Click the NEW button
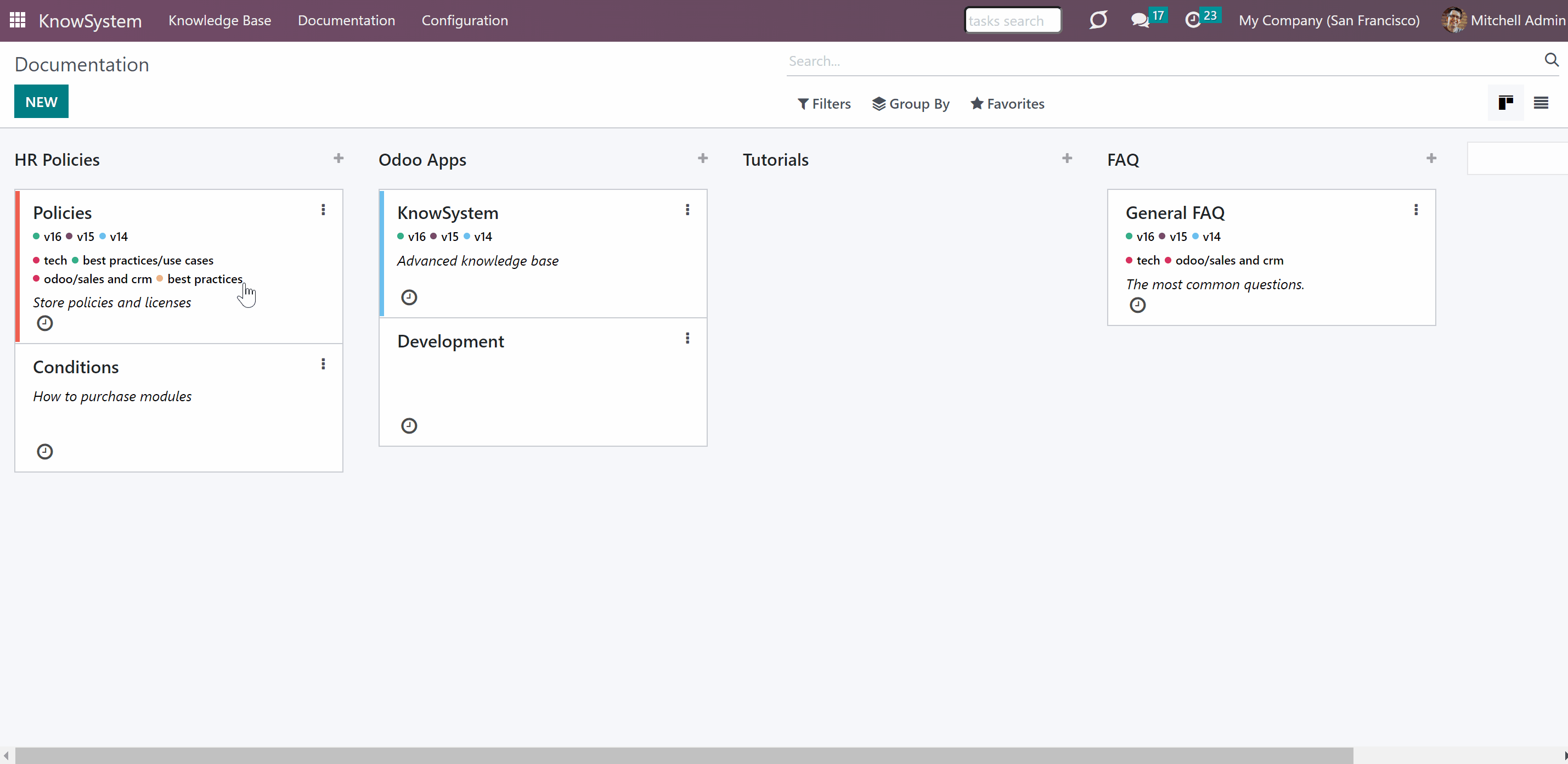 [41, 102]
